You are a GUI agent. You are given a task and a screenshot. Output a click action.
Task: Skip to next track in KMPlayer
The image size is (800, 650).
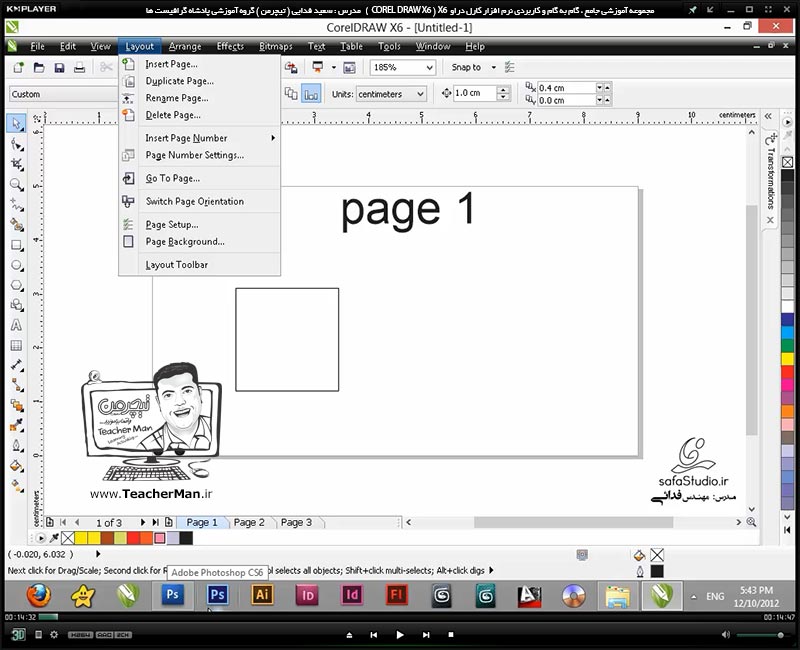point(426,635)
